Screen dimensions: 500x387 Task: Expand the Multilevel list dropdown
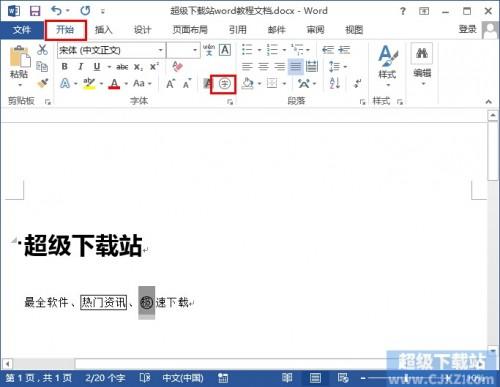click(x=308, y=50)
